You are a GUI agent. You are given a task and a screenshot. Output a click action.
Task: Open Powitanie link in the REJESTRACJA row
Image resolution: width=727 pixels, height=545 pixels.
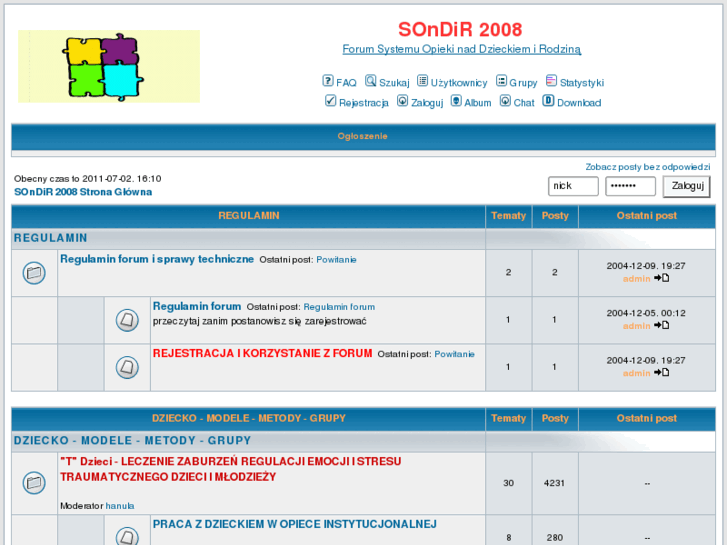click(x=454, y=354)
